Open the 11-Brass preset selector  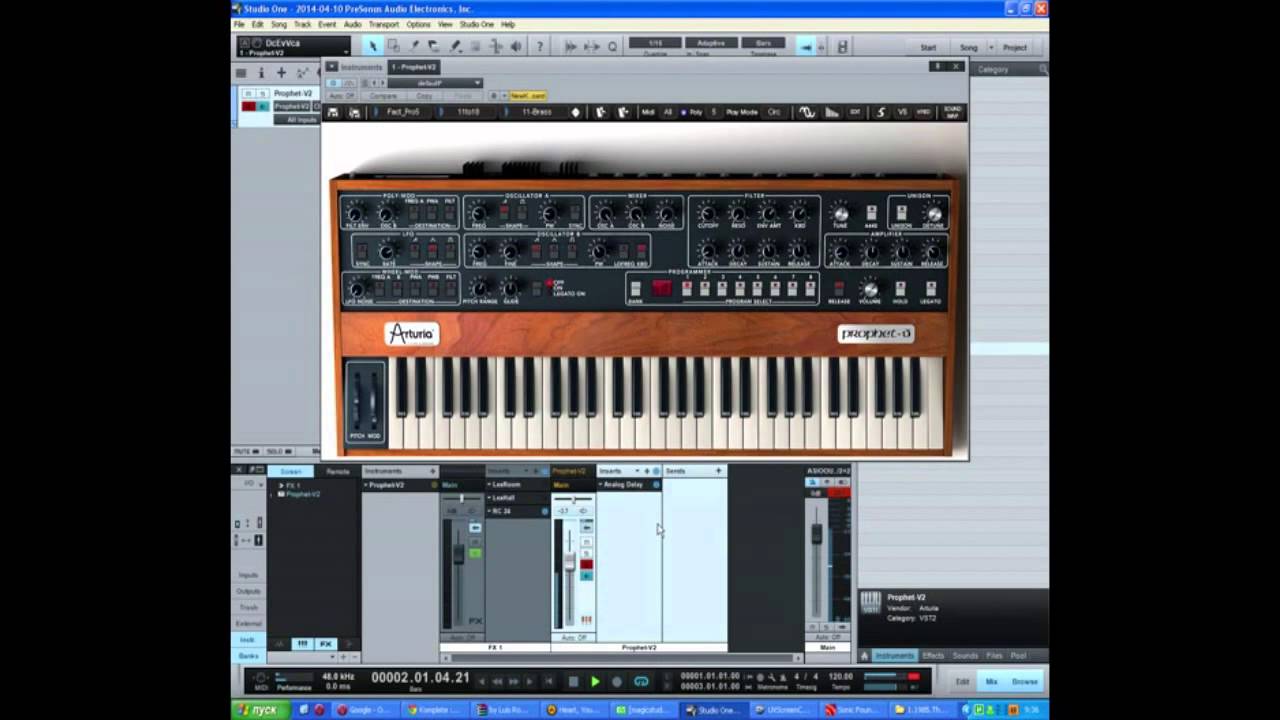click(x=536, y=112)
